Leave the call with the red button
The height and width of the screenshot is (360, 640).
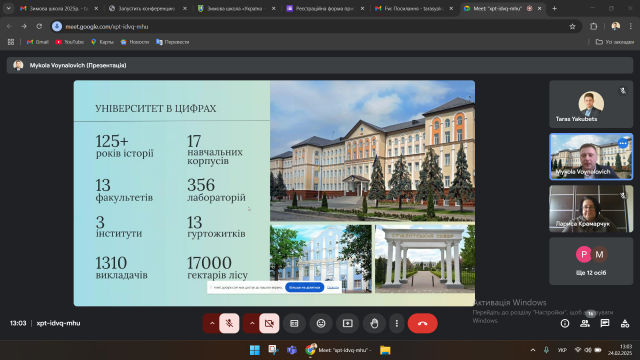coord(422,323)
